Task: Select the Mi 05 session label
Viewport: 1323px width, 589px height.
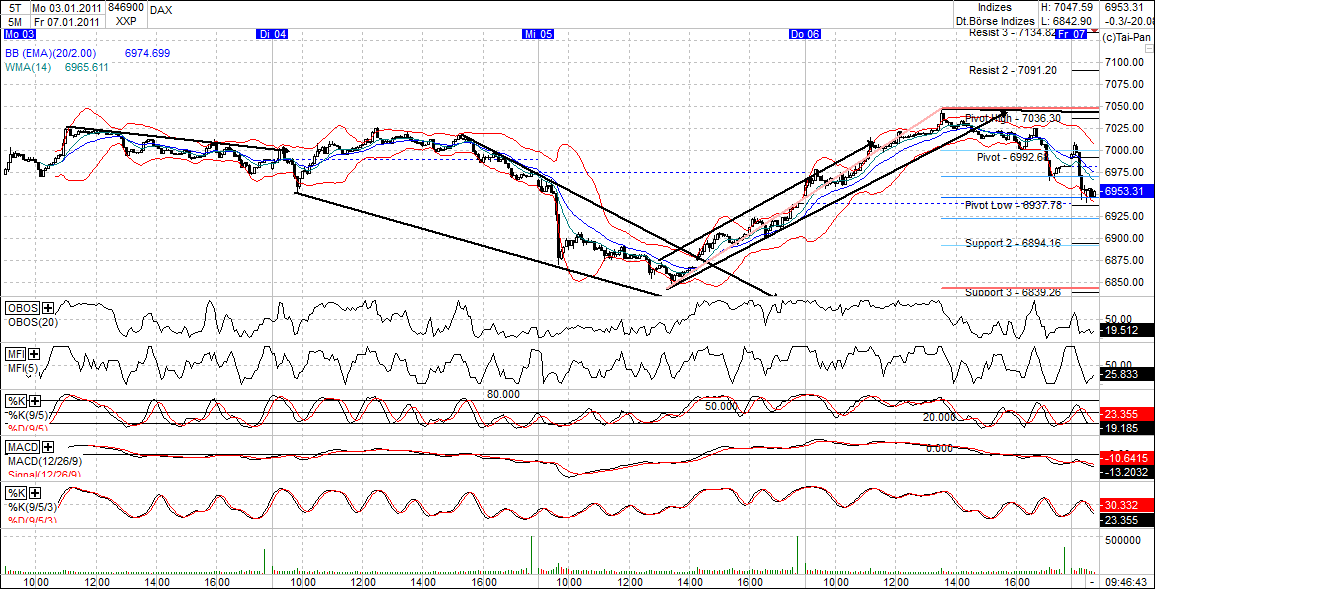Action: (536, 33)
